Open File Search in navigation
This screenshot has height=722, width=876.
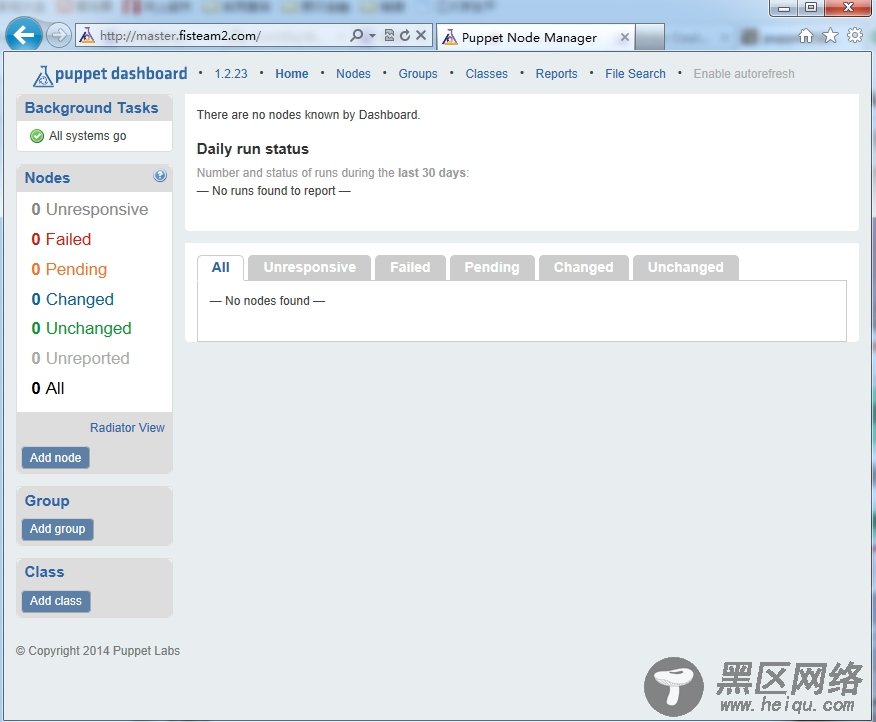(635, 74)
